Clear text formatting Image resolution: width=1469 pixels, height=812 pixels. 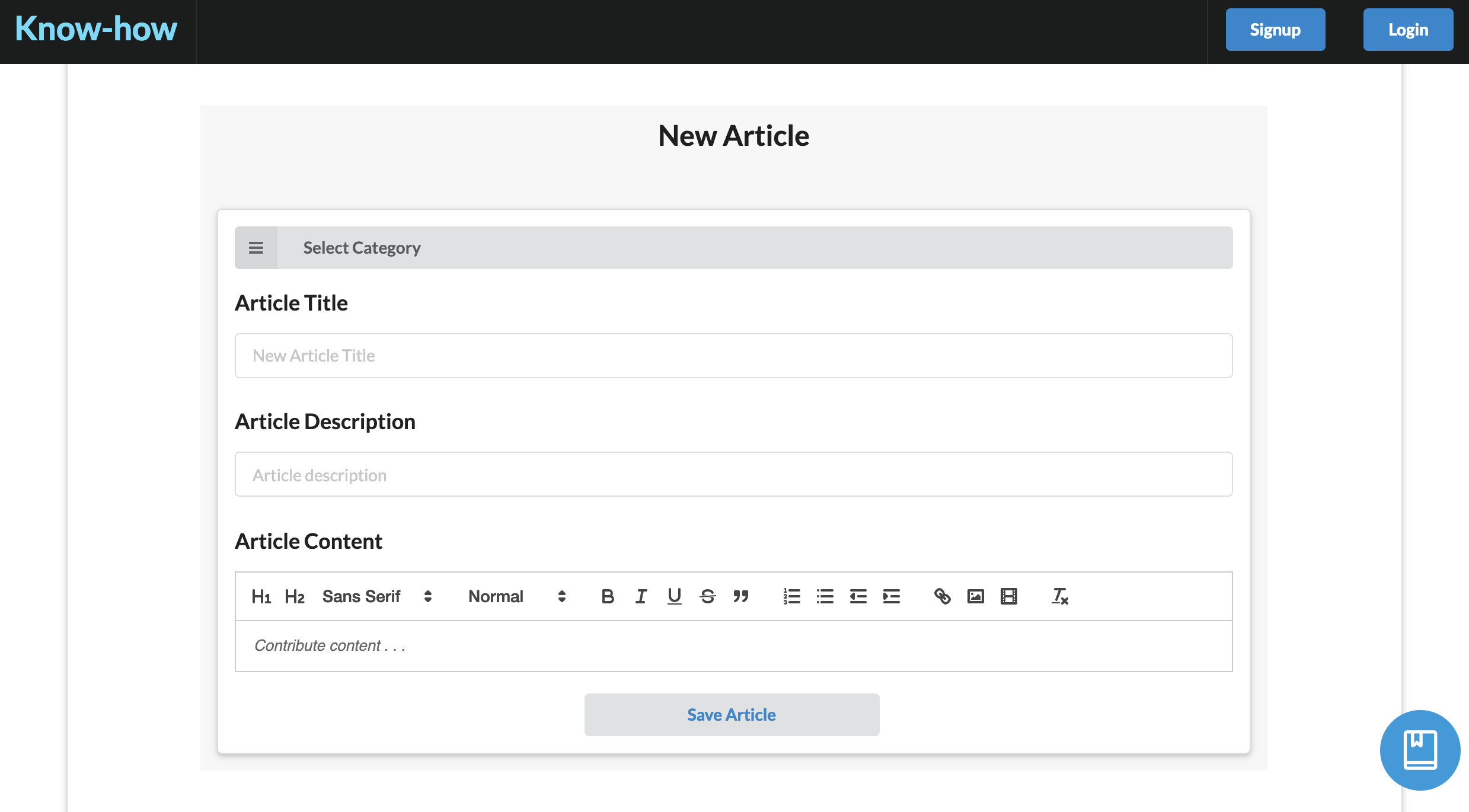coord(1059,596)
